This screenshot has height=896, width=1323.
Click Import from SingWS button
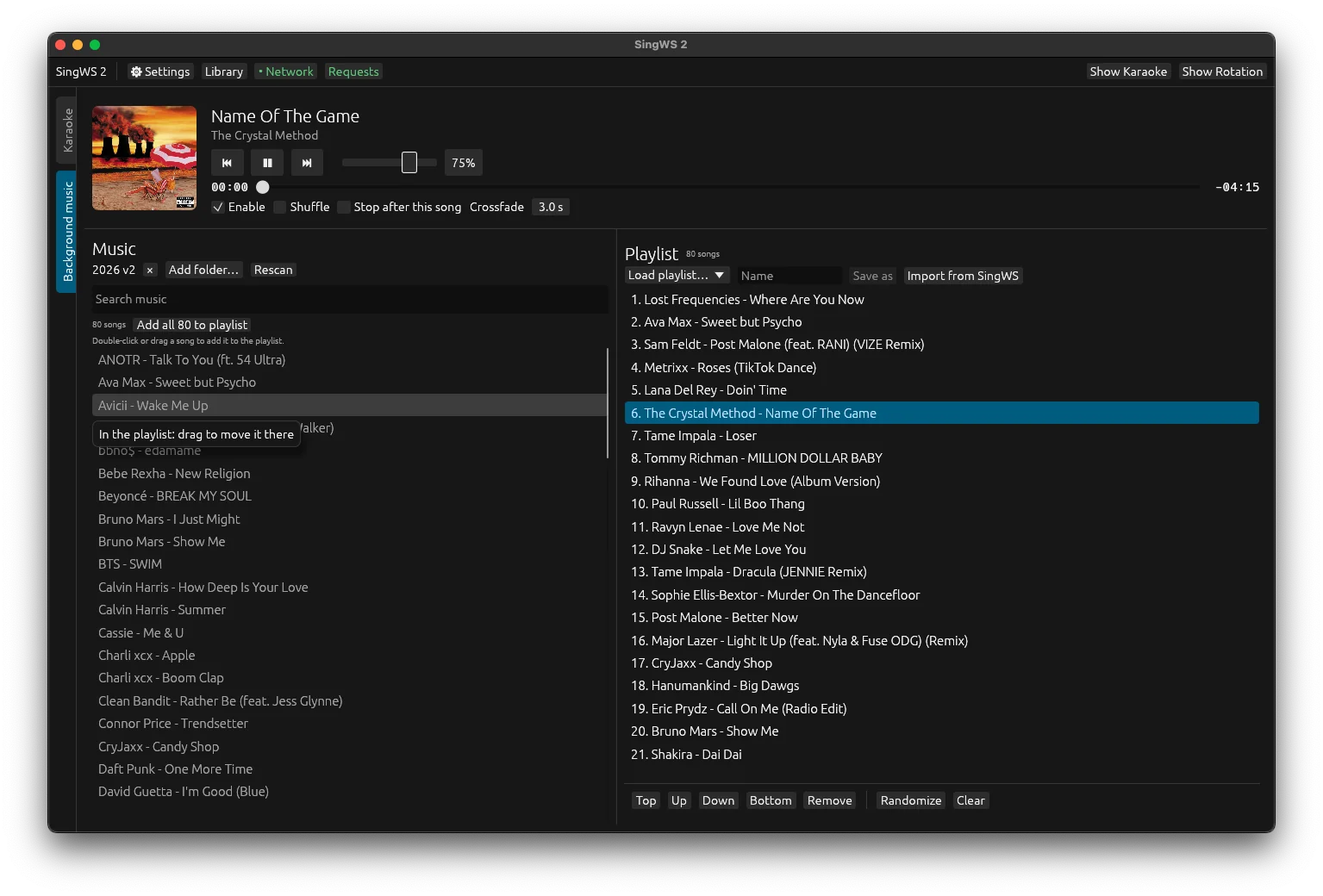(x=963, y=276)
